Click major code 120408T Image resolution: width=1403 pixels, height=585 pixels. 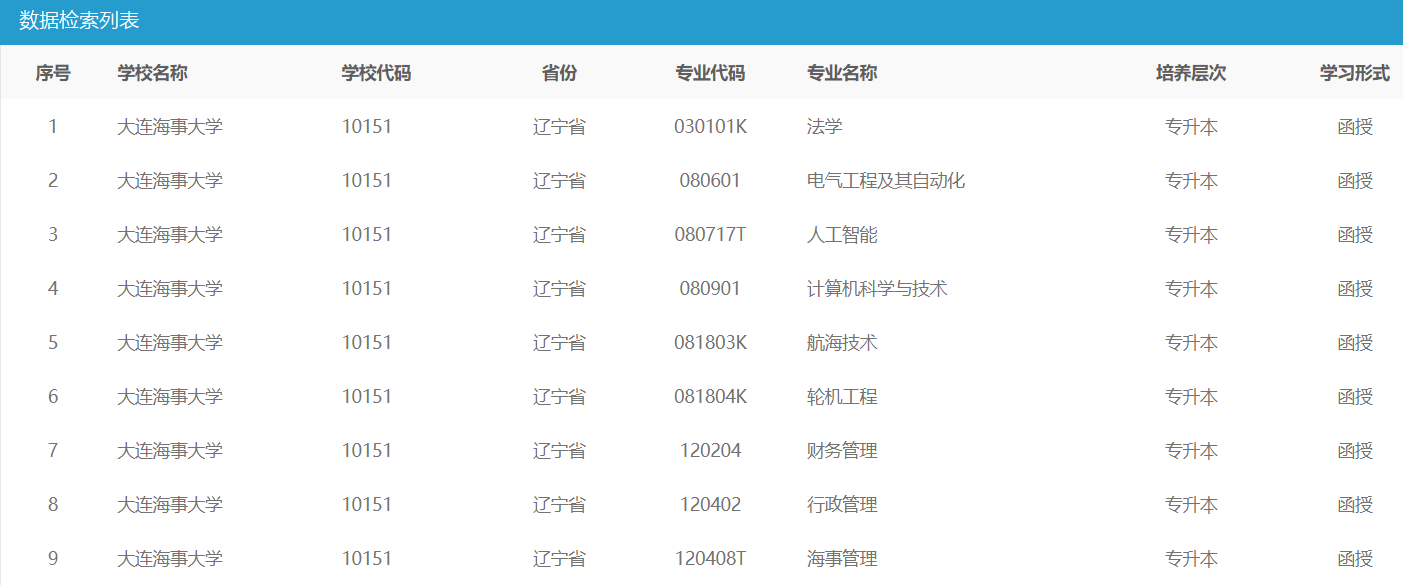[710, 559]
